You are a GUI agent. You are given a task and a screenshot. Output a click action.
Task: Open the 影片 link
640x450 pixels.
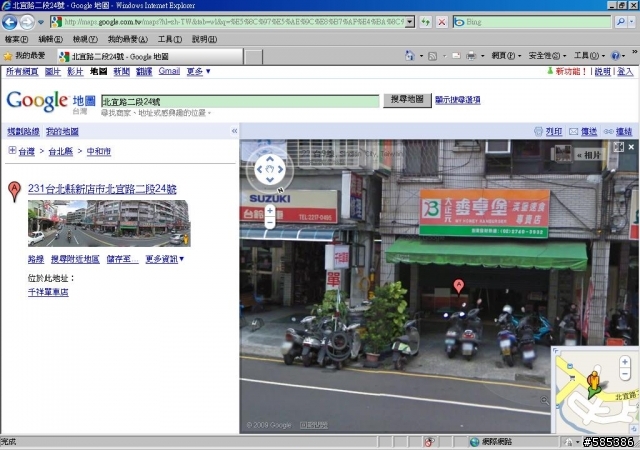[x=75, y=72]
